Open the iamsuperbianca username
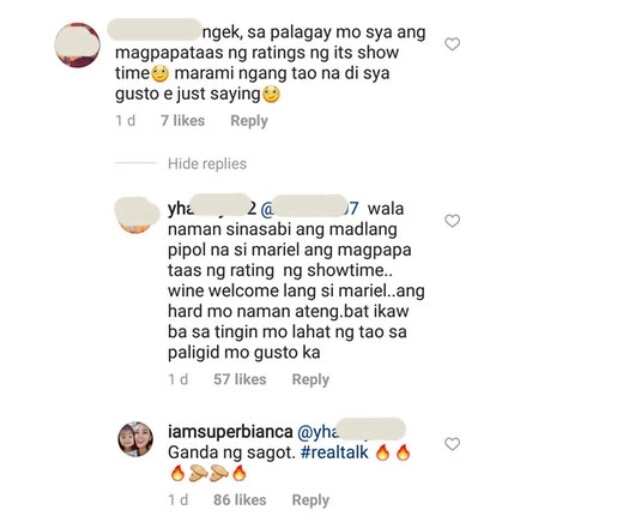 tap(230, 432)
